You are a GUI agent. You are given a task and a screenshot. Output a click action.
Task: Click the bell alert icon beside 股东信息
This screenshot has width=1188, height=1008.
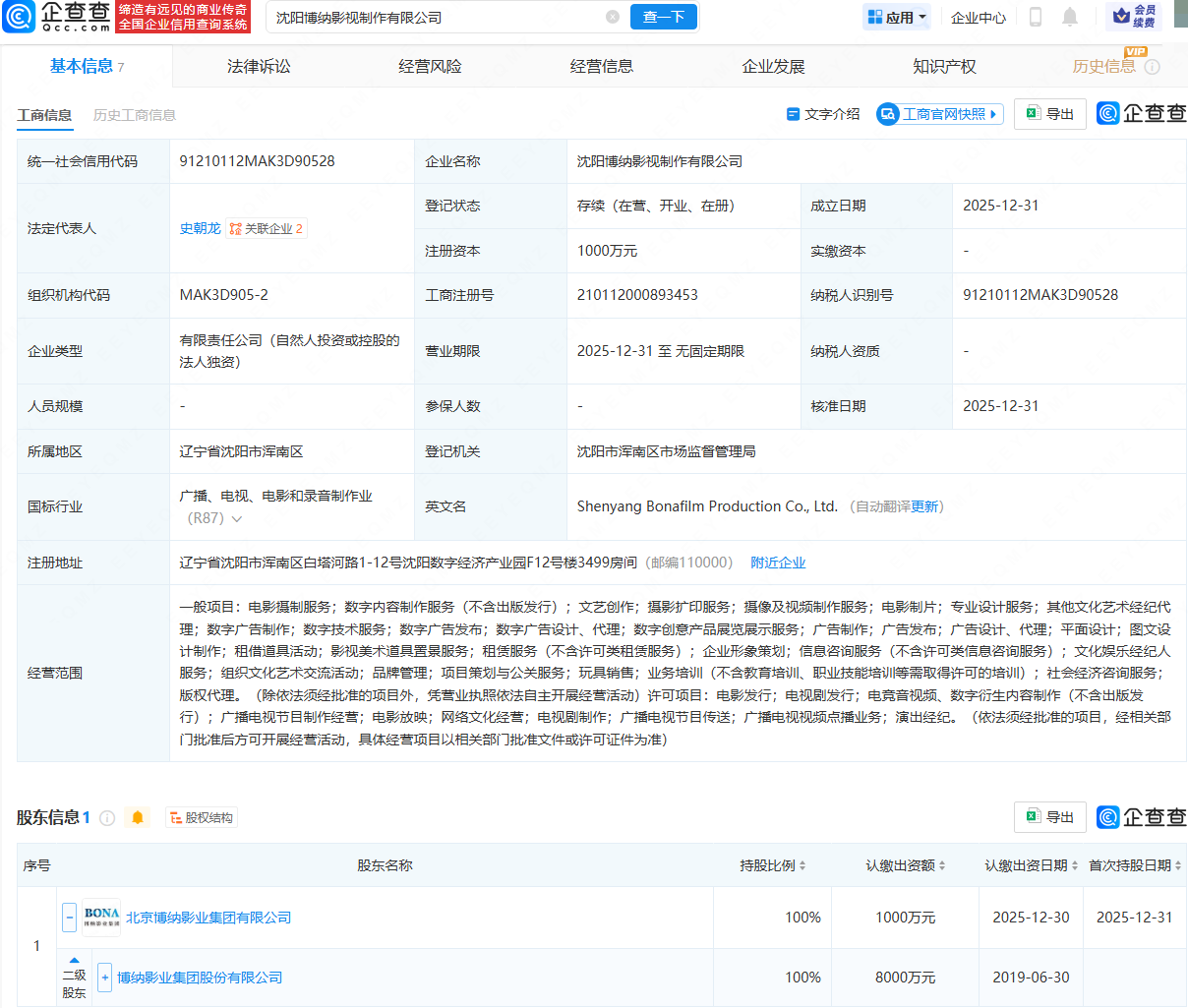pos(138,816)
